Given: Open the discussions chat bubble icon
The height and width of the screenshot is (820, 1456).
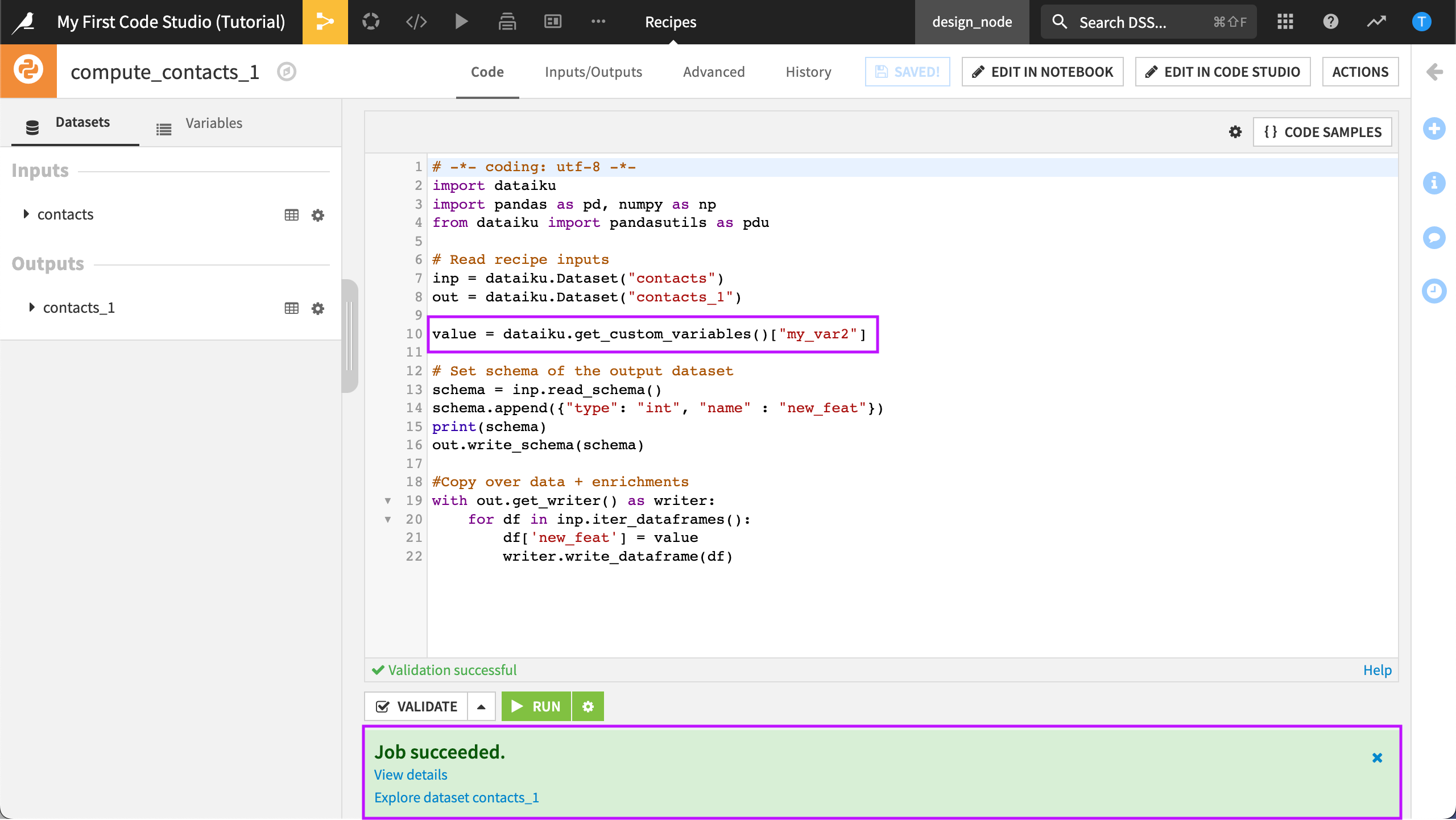Looking at the screenshot, I should [x=1434, y=237].
